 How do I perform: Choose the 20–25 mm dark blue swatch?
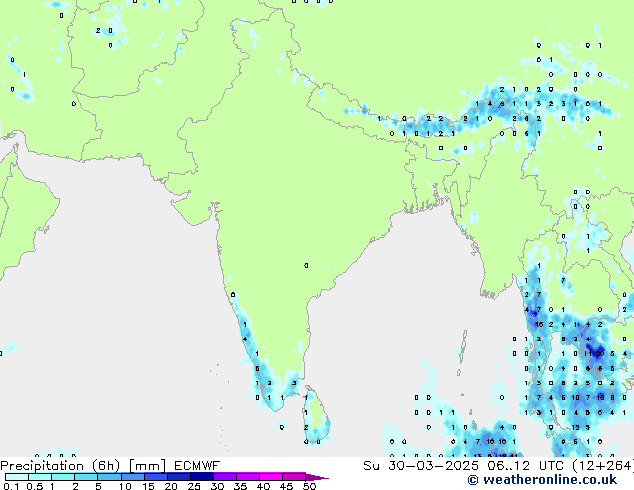(178, 477)
